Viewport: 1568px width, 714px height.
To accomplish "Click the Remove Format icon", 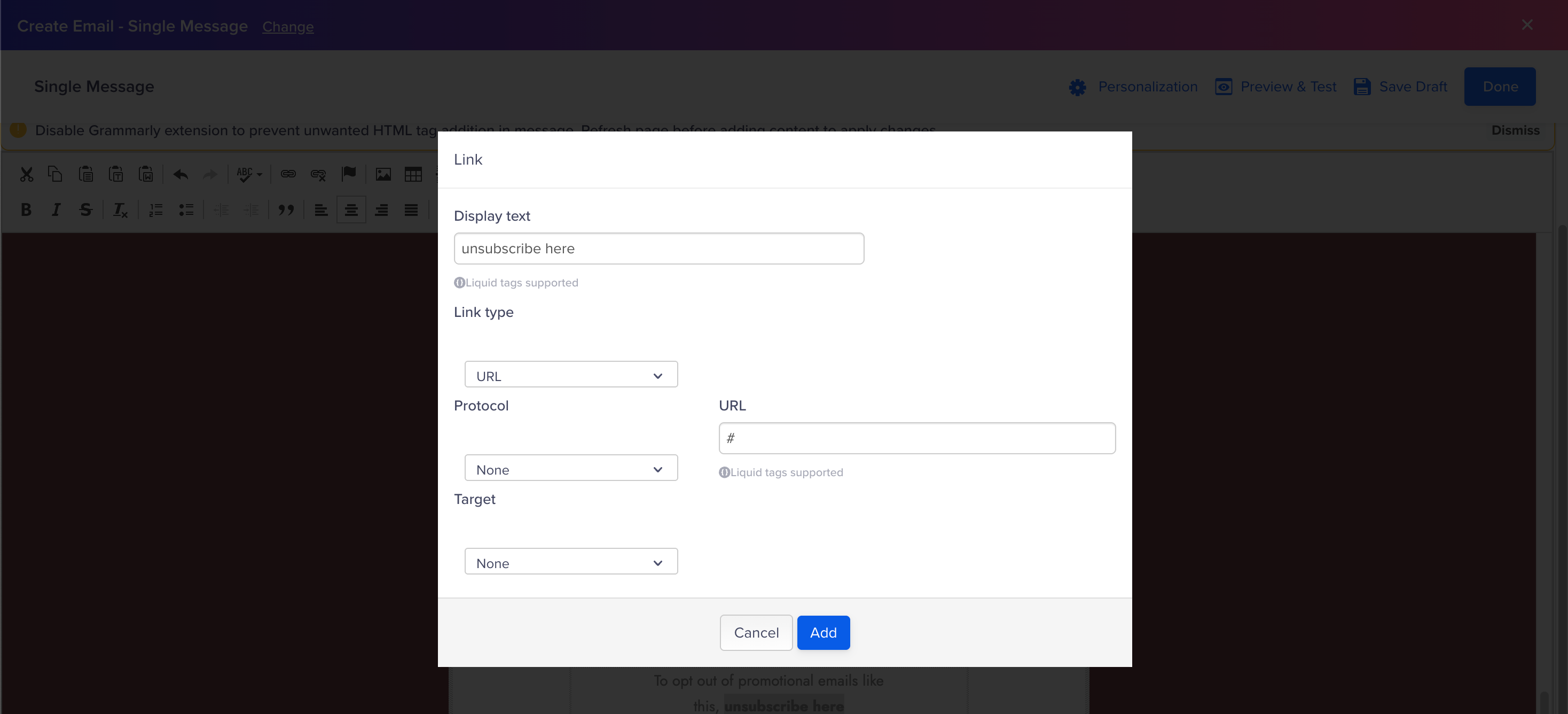I will click(x=120, y=209).
